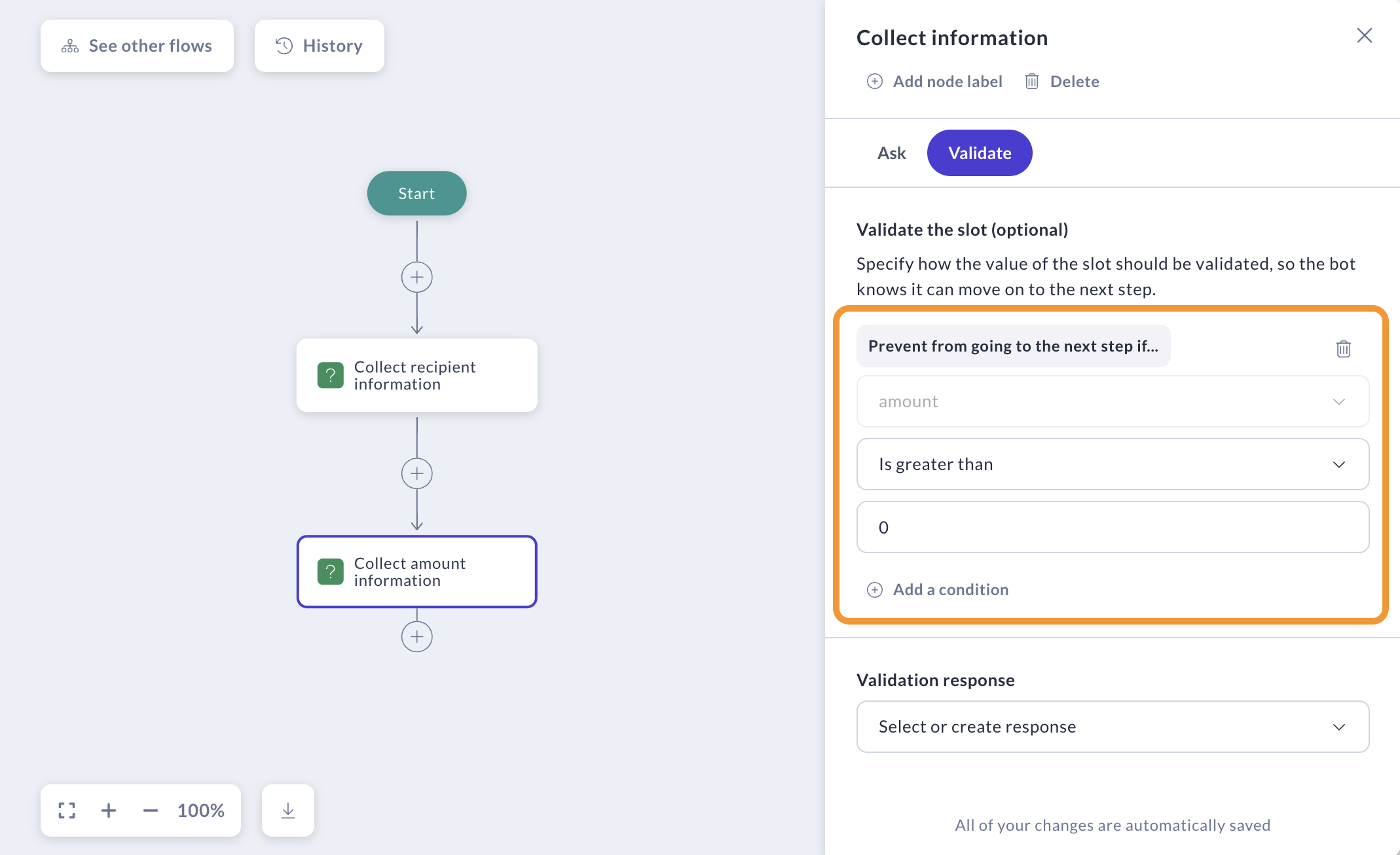Image resolution: width=1400 pixels, height=855 pixels.
Task: Close the Collect information panel
Action: click(x=1364, y=35)
